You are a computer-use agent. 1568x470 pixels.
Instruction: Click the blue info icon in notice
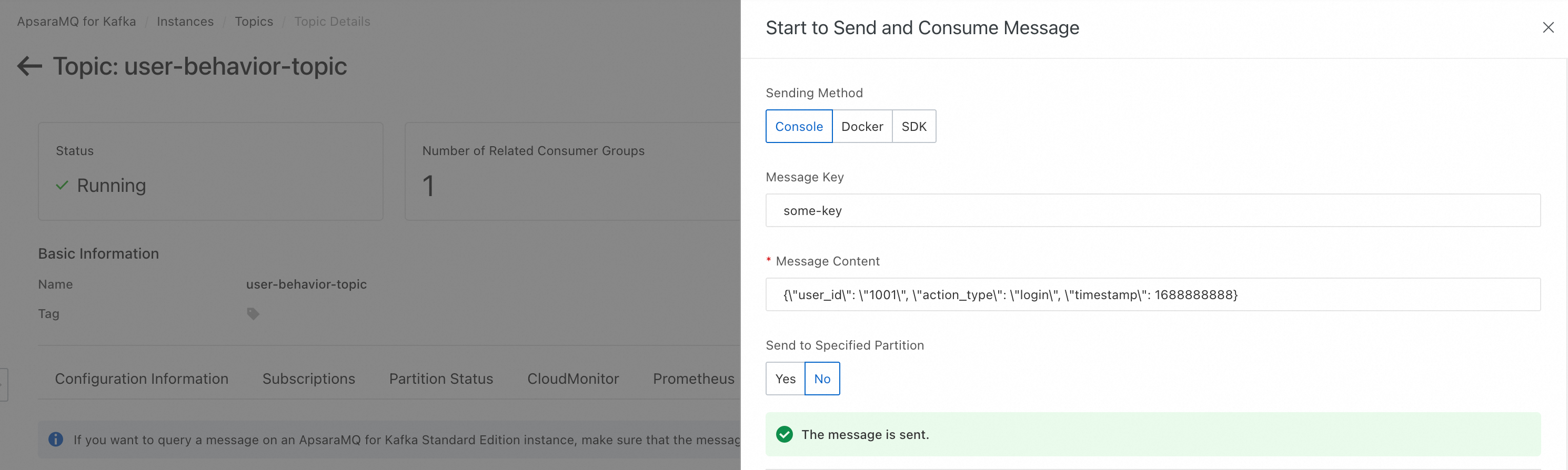click(55, 439)
